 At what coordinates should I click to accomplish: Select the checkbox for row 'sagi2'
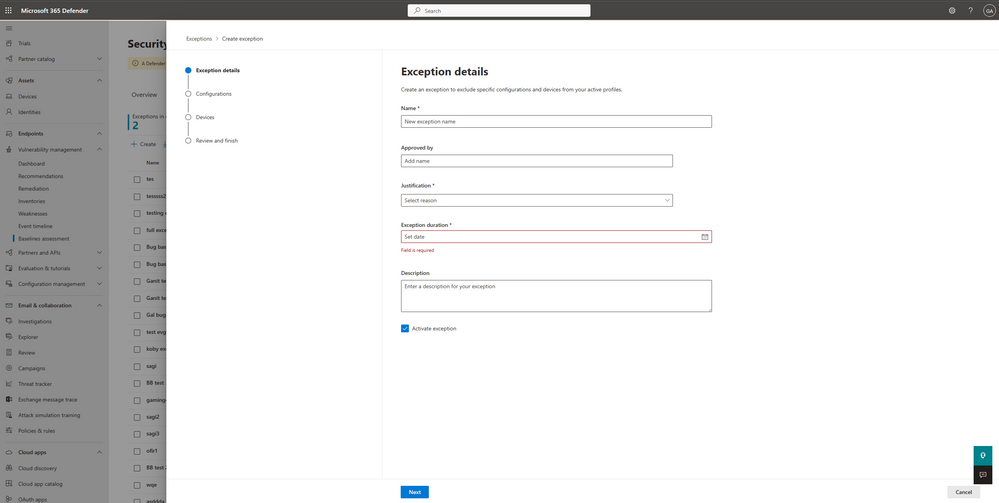point(137,417)
